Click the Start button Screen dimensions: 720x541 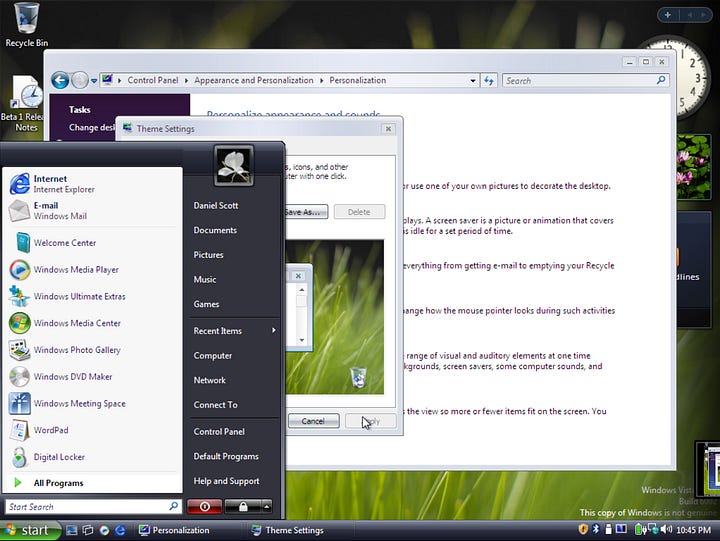30,530
